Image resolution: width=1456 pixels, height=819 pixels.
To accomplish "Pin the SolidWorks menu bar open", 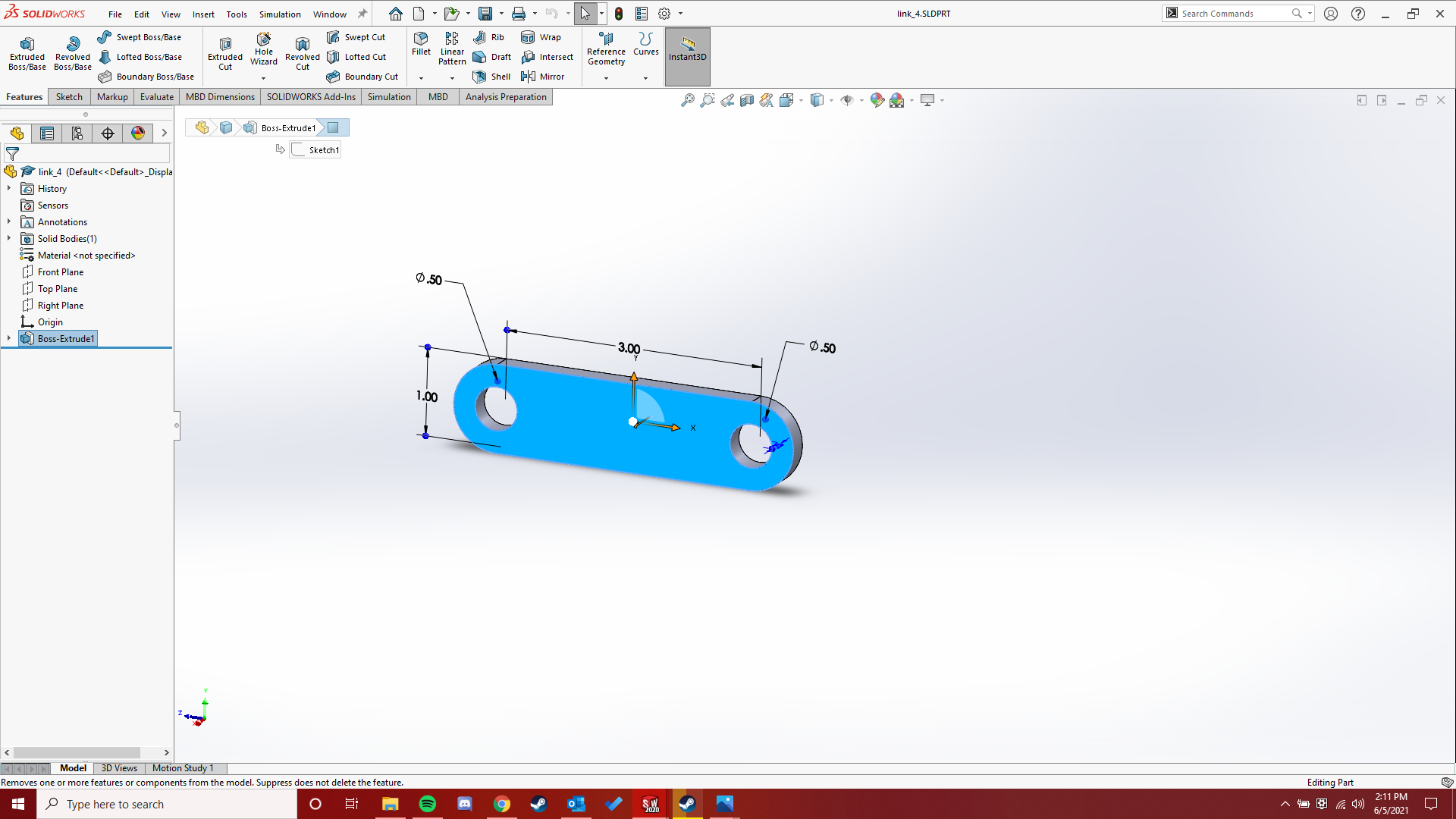I will pos(362,13).
